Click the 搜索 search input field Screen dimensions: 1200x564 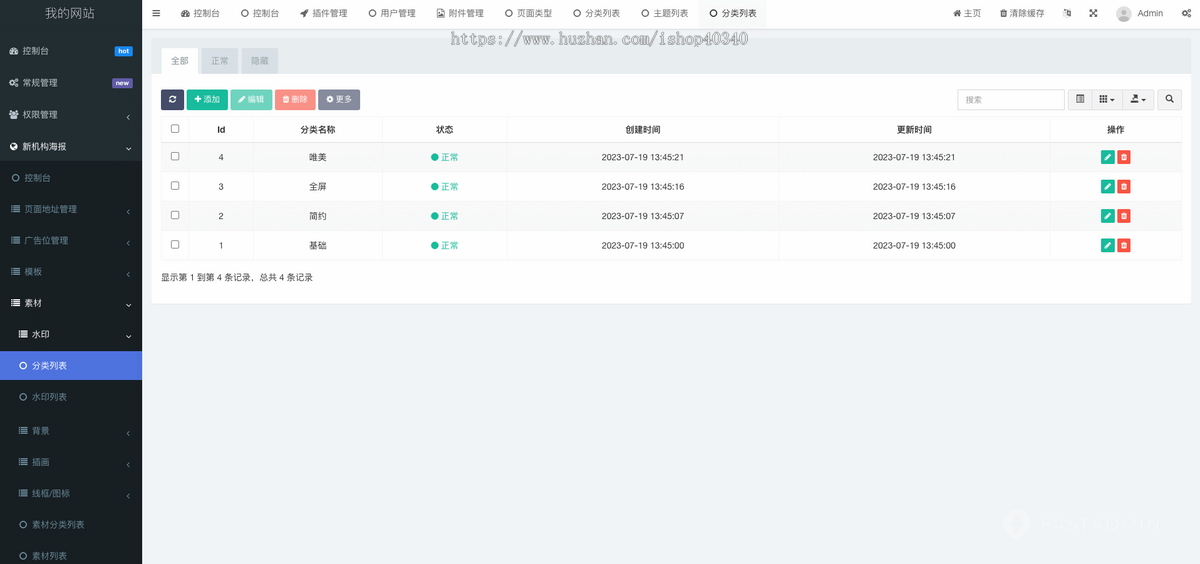coord(1011,99)
